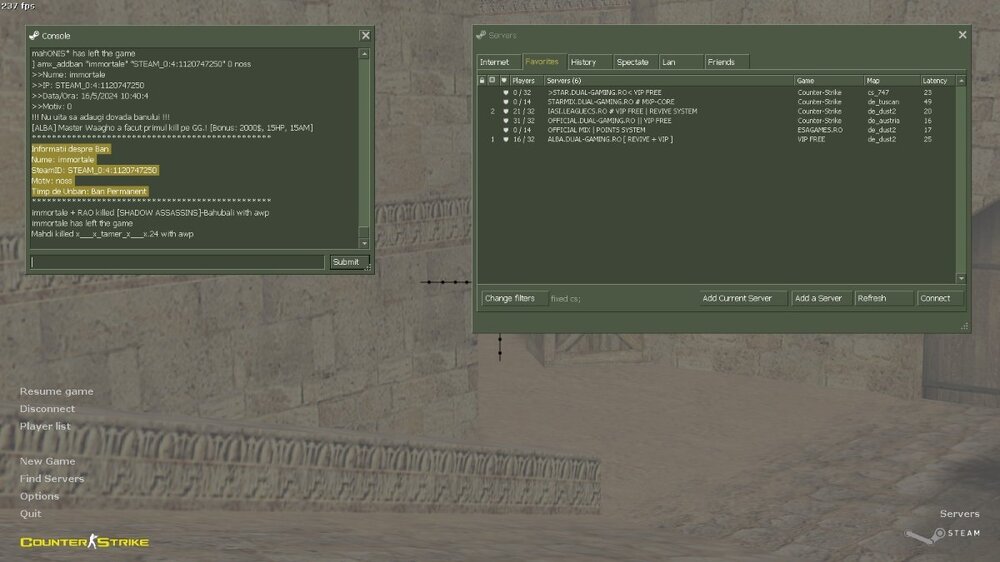Open the Change filters panel
Image resolution: width=1000 pixels, height=562 pixels.
[x=511, y=298]
